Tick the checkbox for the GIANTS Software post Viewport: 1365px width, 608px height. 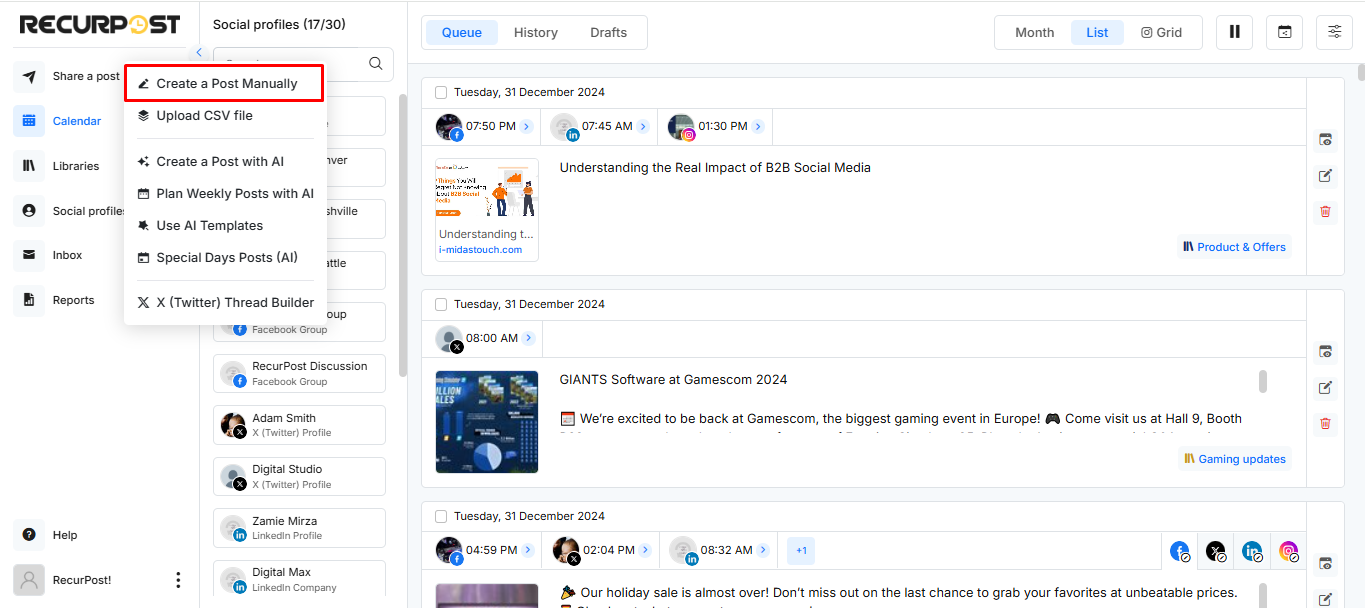(x=441, y=304)
